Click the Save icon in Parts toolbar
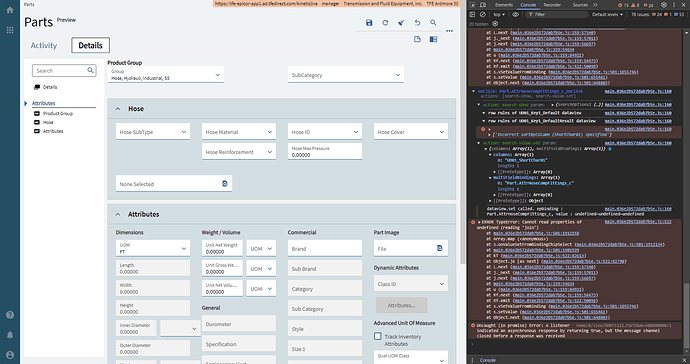690x364 pixels. [369, 22]
